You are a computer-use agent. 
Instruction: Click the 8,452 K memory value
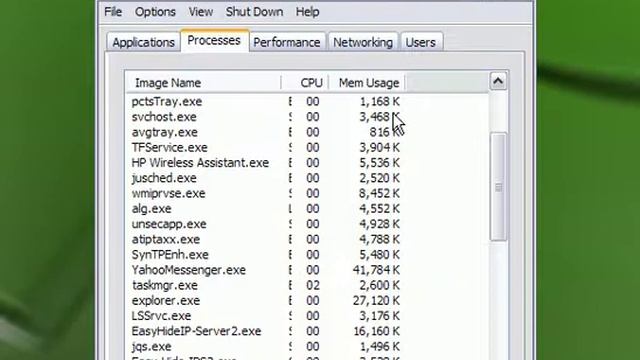379,193
